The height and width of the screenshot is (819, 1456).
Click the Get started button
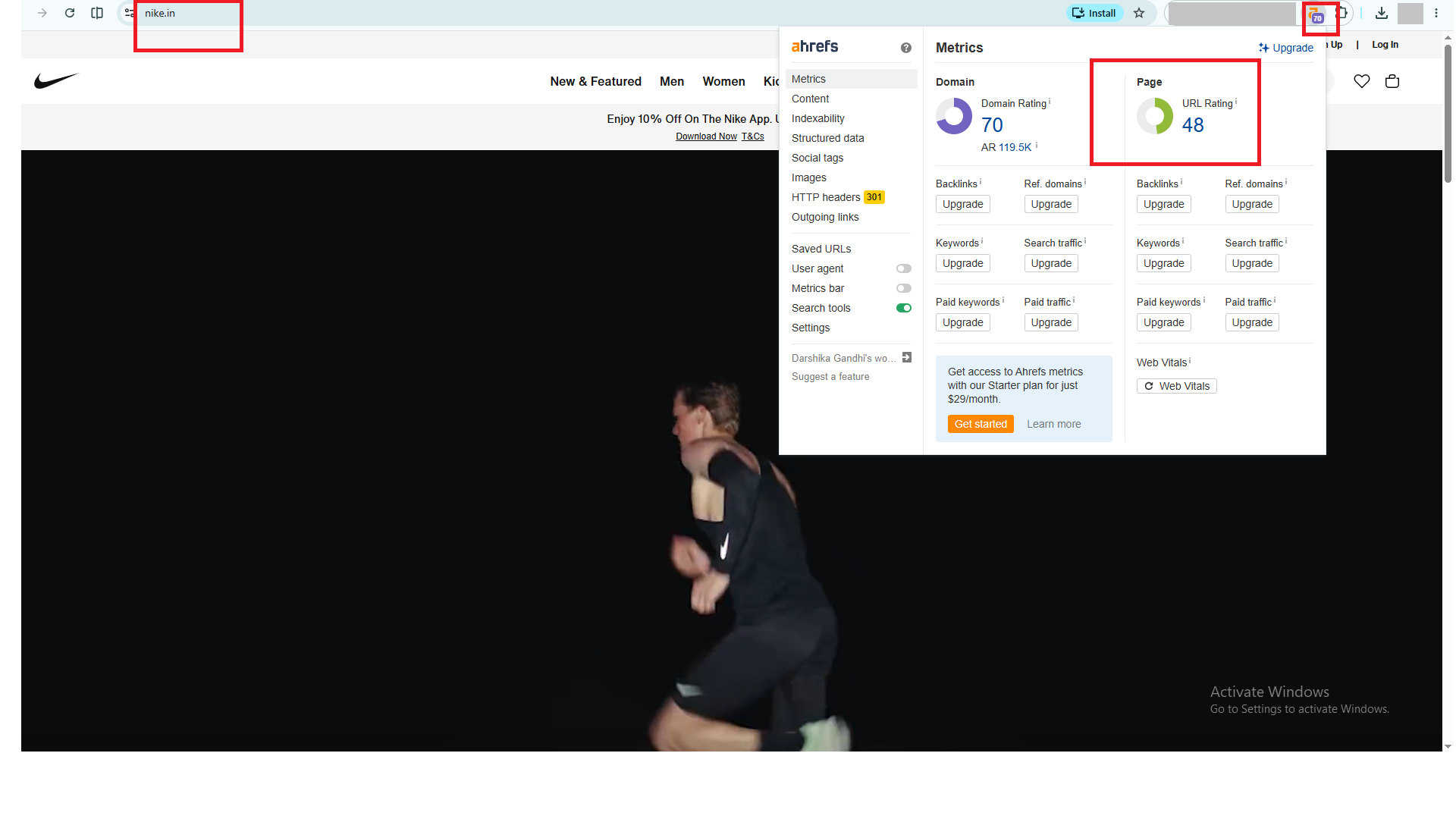pos(981,424)
